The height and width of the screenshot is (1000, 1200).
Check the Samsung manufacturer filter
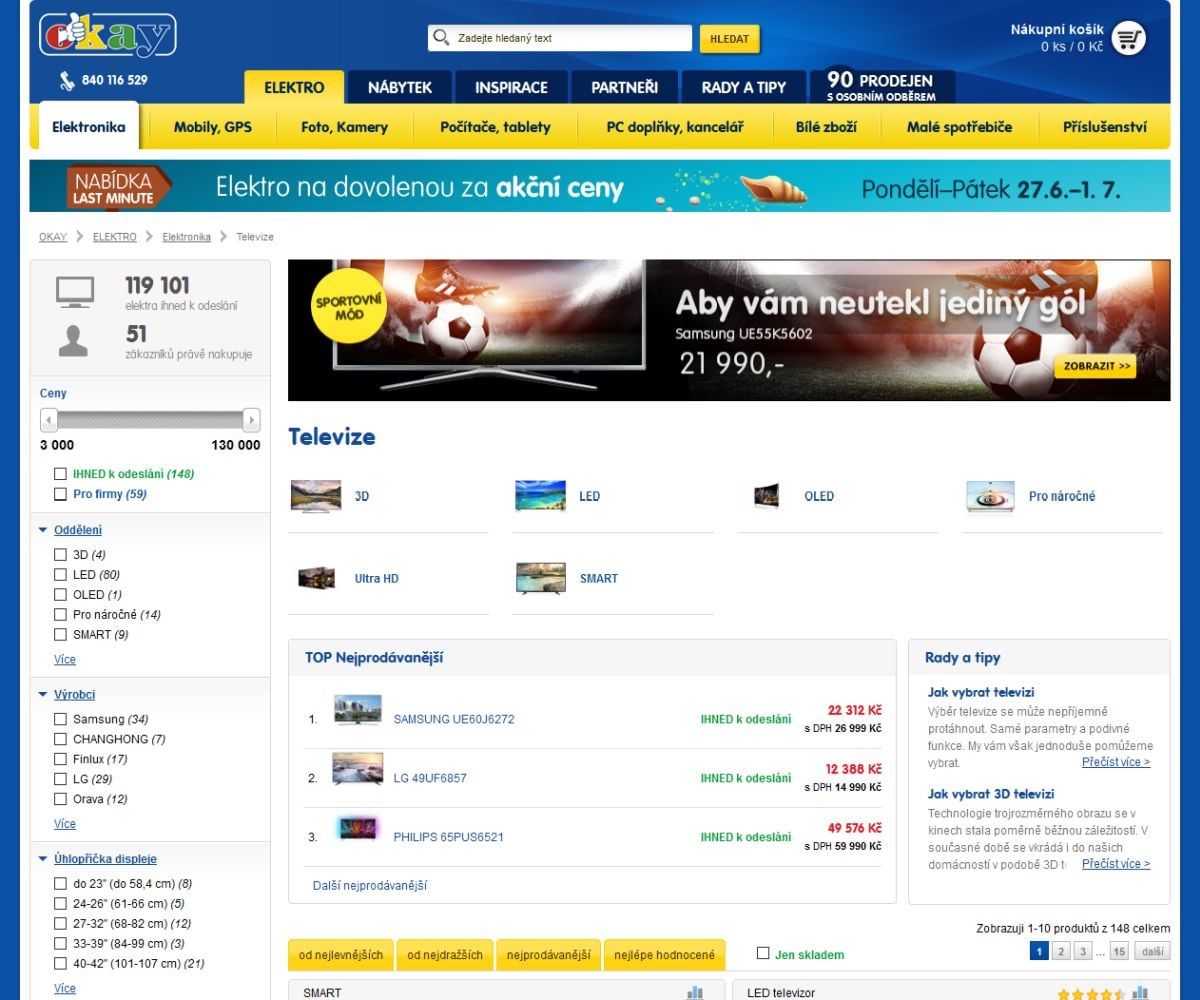point(61,719)
